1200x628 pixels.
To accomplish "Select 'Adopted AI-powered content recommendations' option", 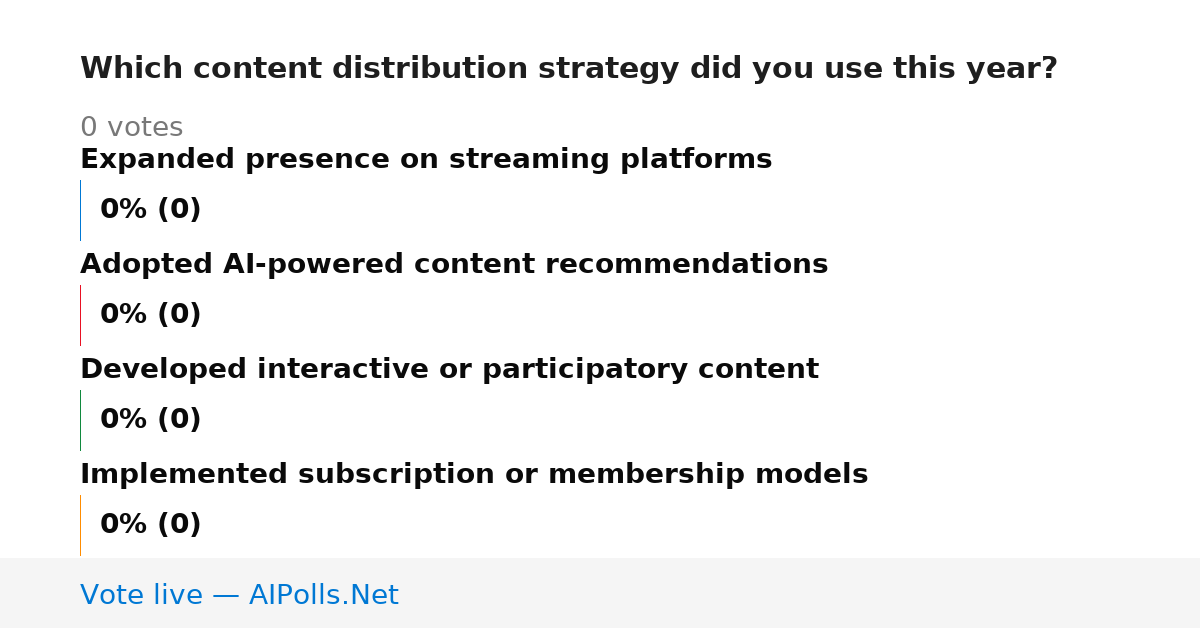I will pyautogui.click(x=454, y=265).
